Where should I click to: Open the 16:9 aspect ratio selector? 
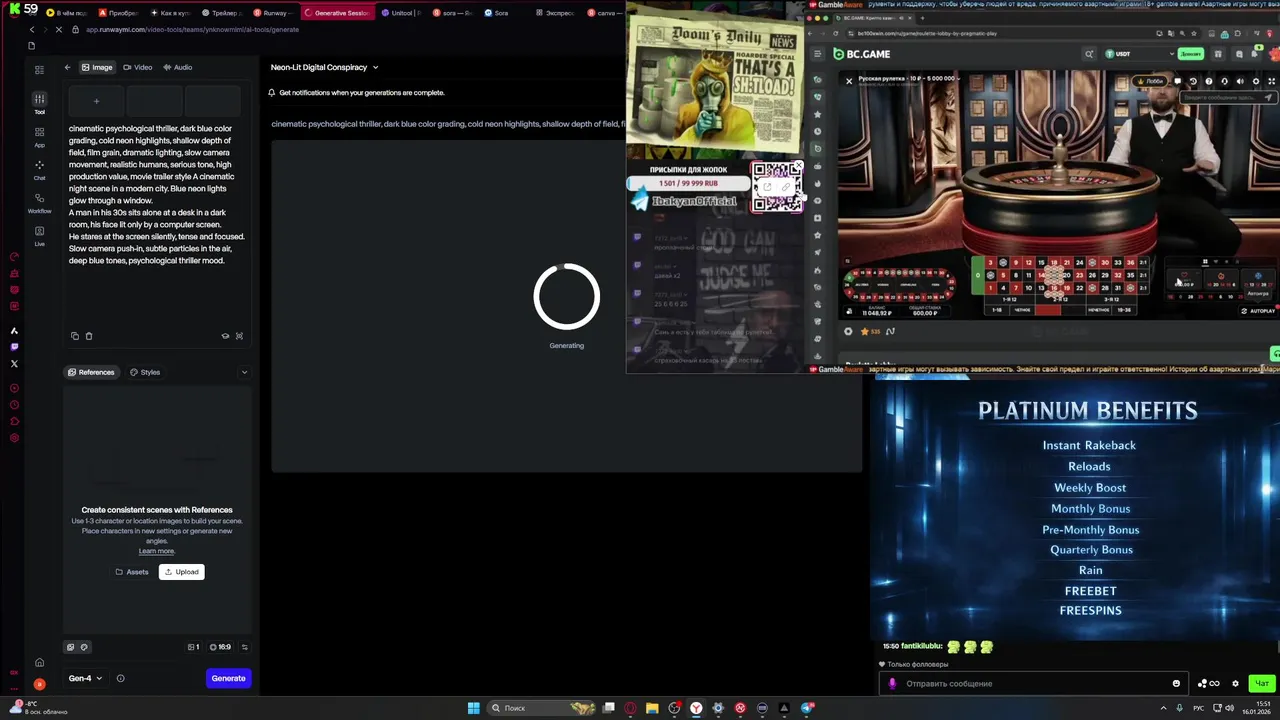coord(220,647)
